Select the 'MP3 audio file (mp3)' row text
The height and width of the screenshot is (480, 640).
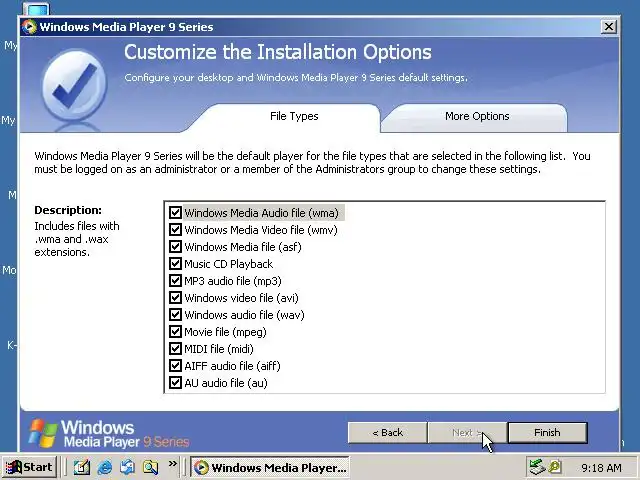[x=233, y=281]
